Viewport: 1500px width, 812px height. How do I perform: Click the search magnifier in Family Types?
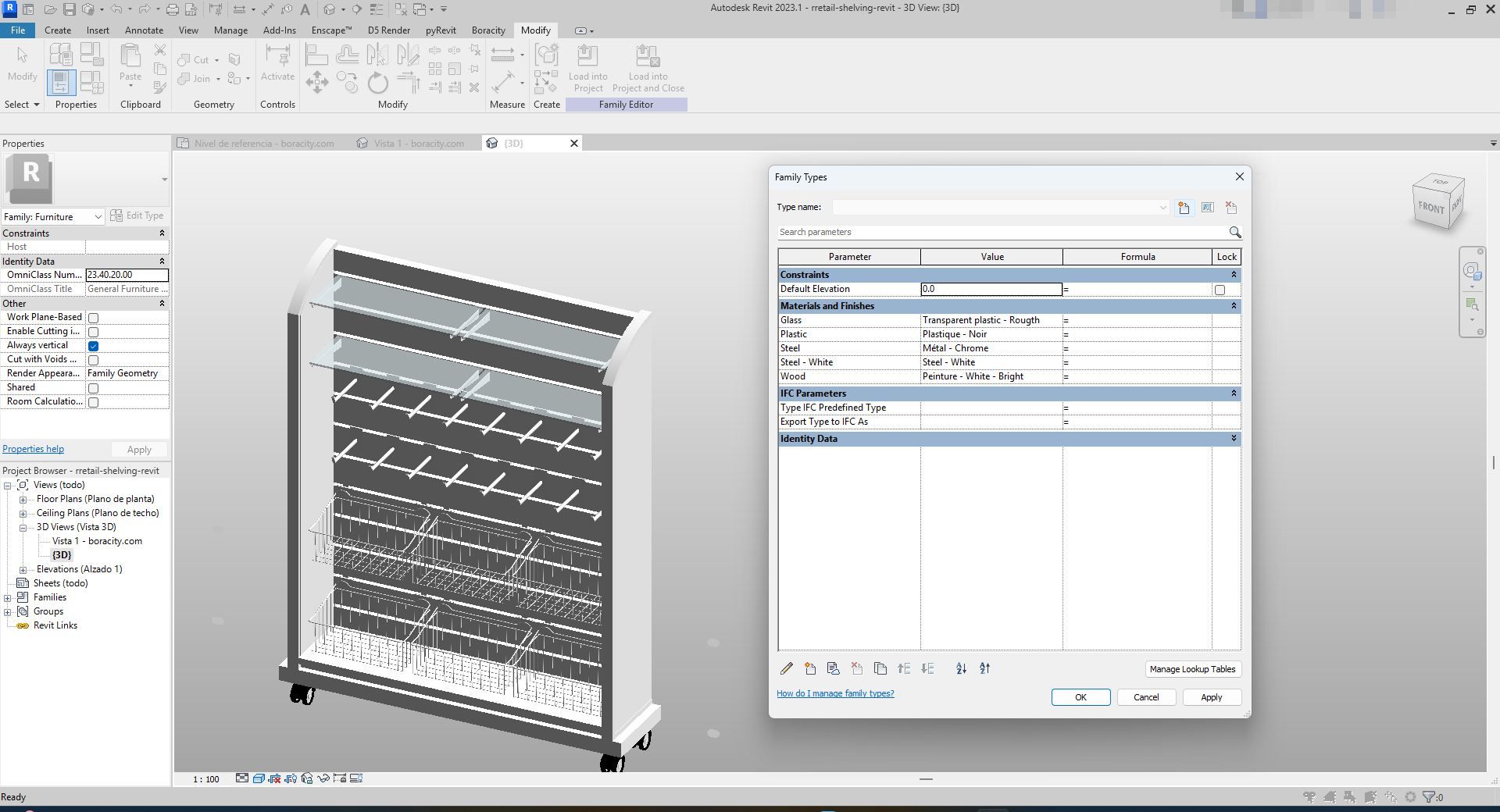tap(1234, 232)
